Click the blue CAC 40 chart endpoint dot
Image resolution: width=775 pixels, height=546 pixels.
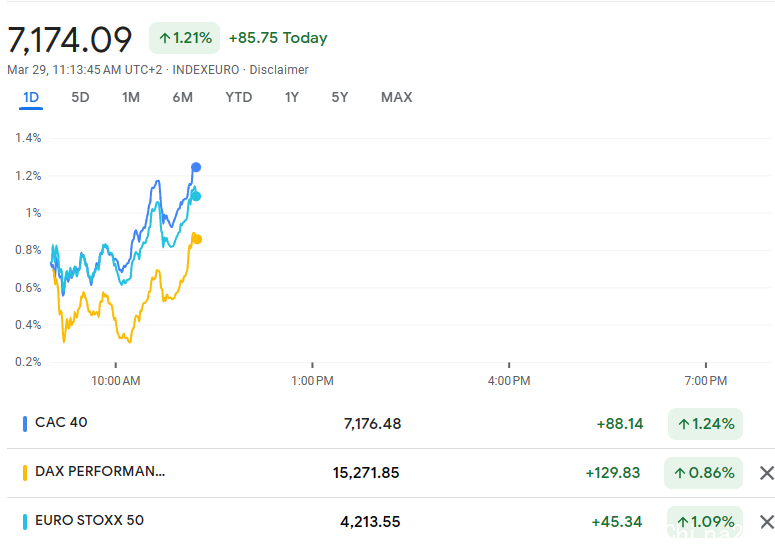[196, 167]
